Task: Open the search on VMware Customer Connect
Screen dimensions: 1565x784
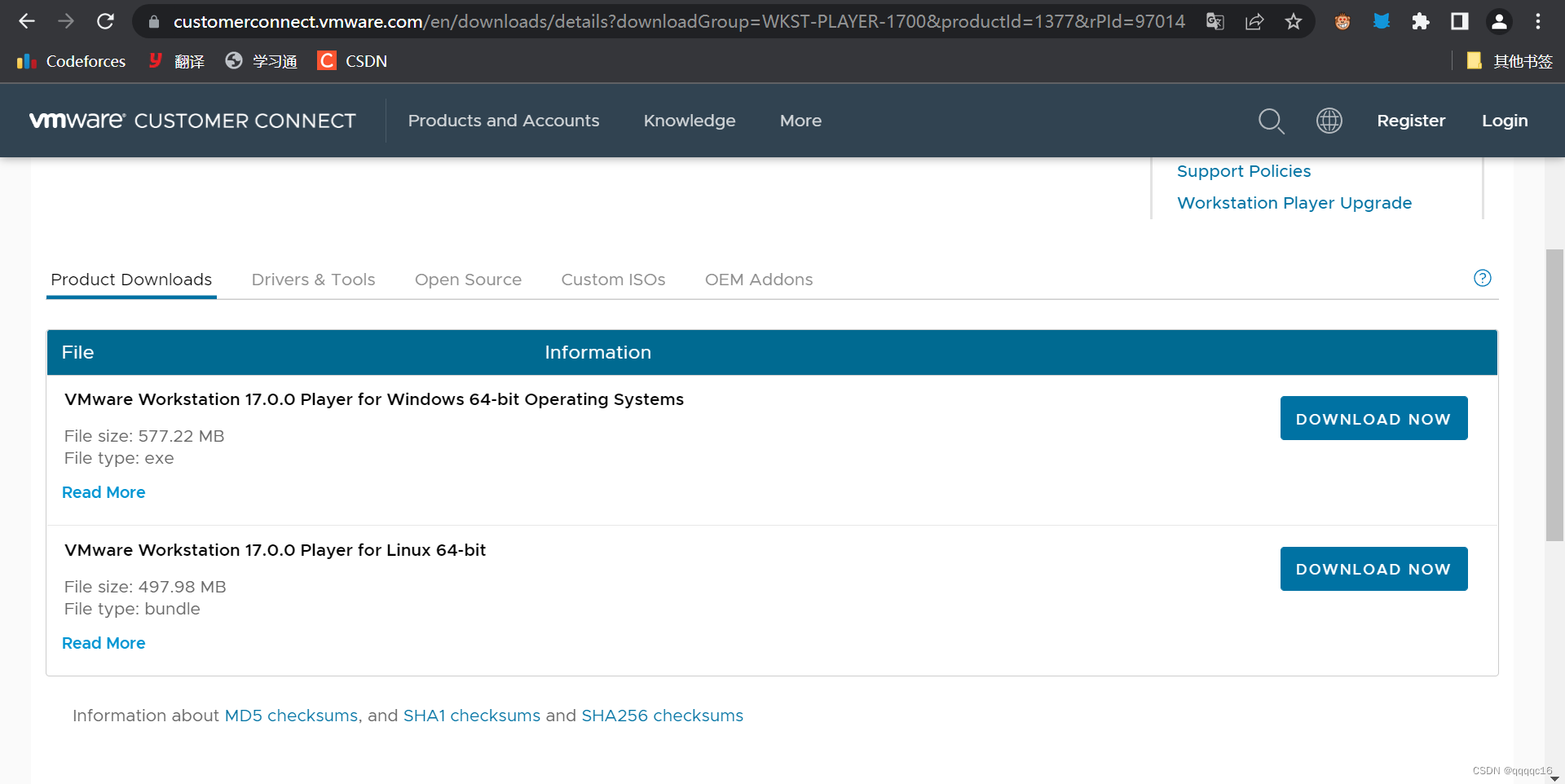Action: click(1271, 121)
